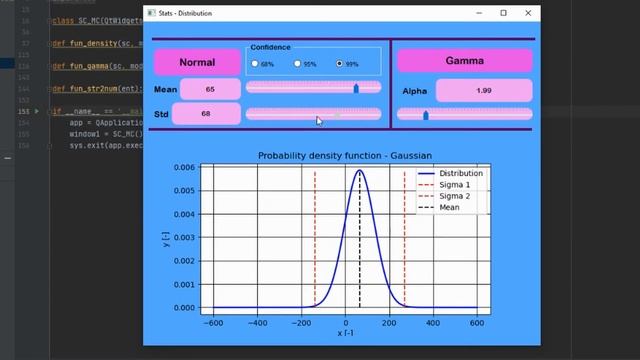The image size is (640, 360).
Task: Click the 'Mean' legend entry in plot
Action: [439, 207]
